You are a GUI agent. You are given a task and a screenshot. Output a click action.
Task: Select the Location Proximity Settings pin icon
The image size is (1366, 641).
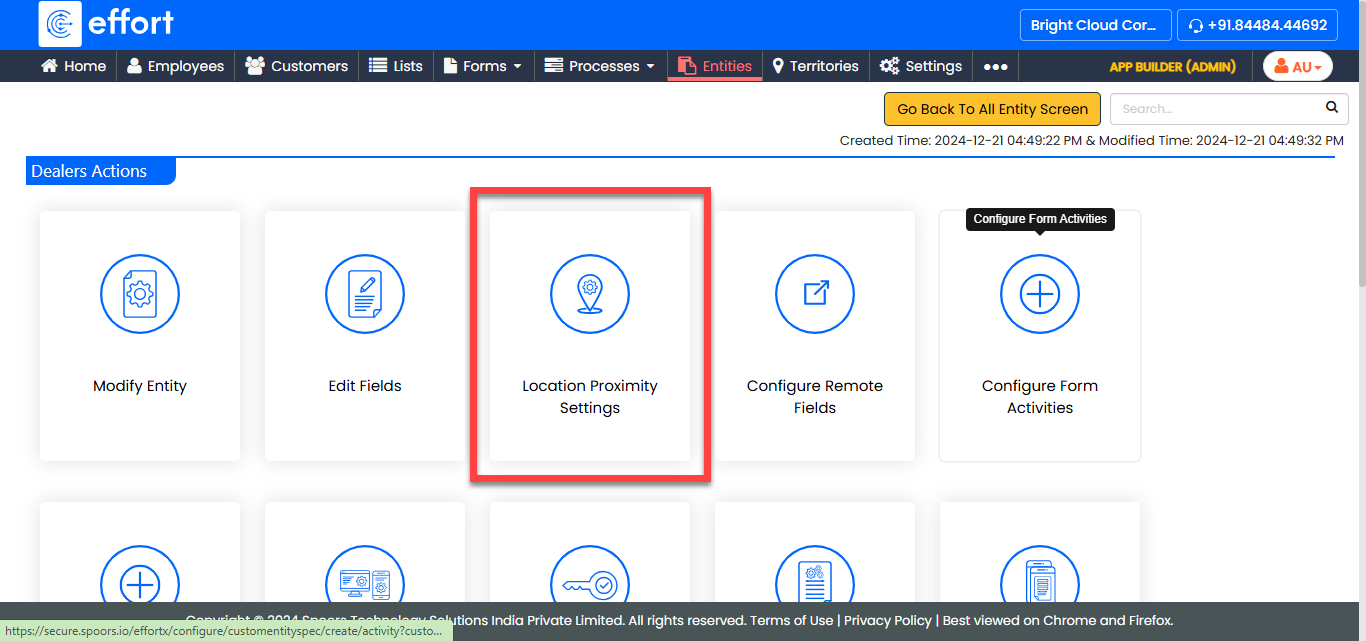[x=590, y=294]
